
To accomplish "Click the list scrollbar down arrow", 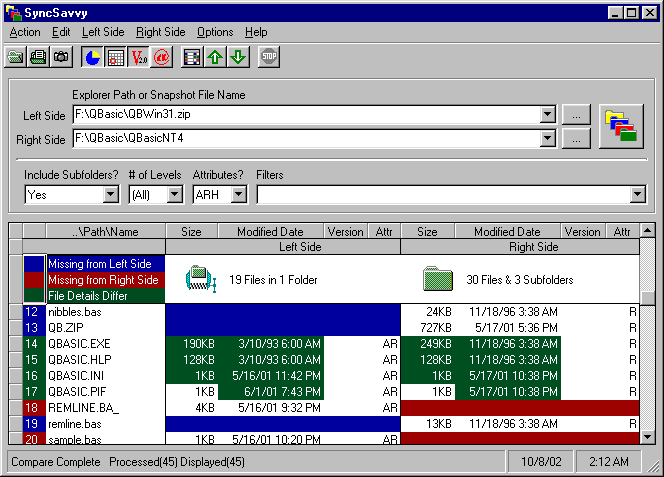I will (647, 436).
